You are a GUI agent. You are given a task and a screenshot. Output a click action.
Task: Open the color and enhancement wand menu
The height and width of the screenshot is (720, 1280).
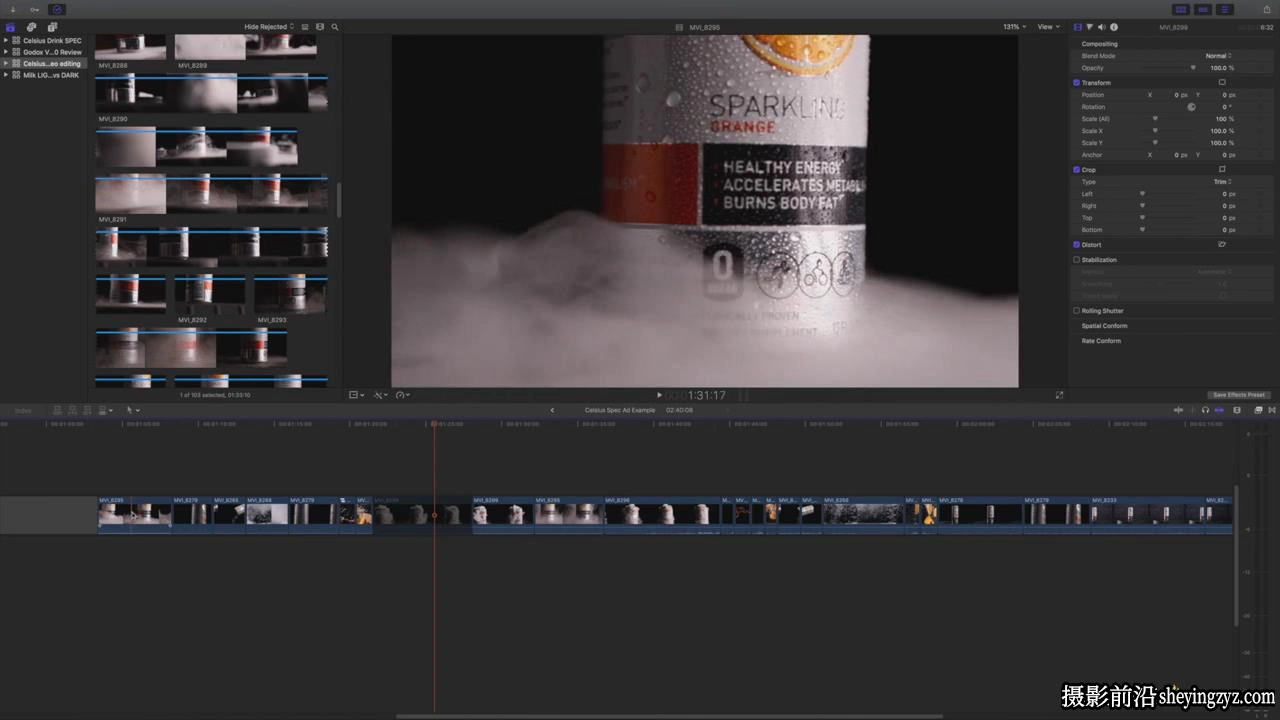click(381, 395)
